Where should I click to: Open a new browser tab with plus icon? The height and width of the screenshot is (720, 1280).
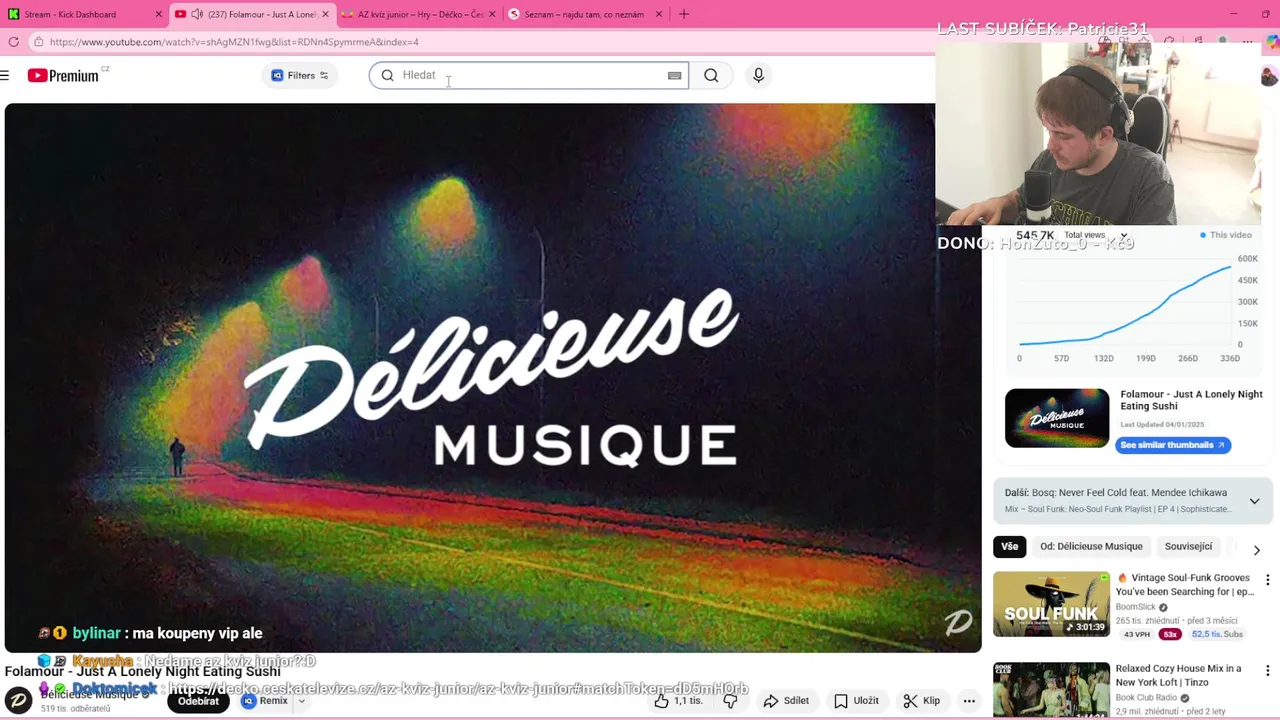[x=684, y=14]
